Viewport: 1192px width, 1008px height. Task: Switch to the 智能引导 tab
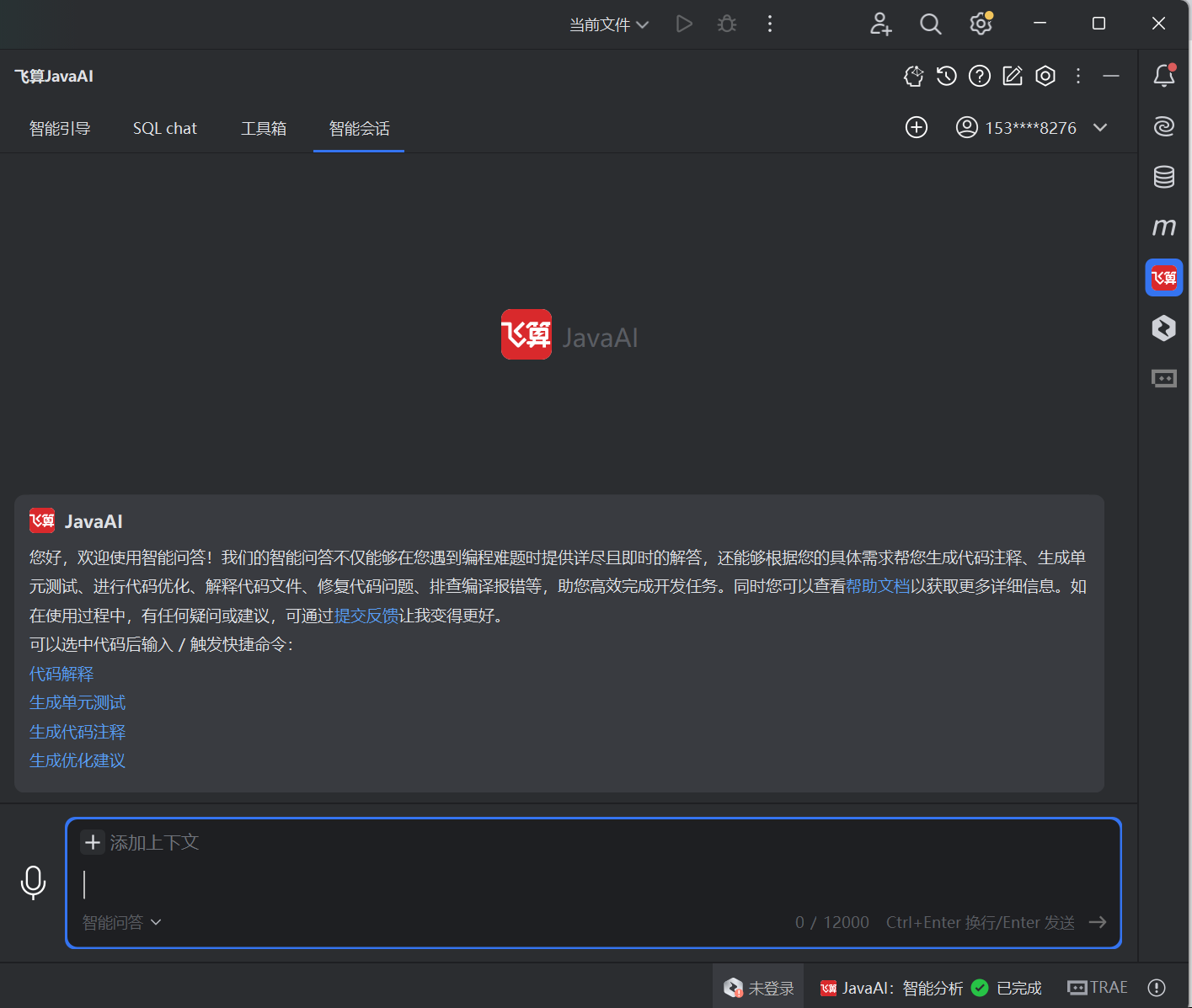pyautogui.click(x=60, y=128)
